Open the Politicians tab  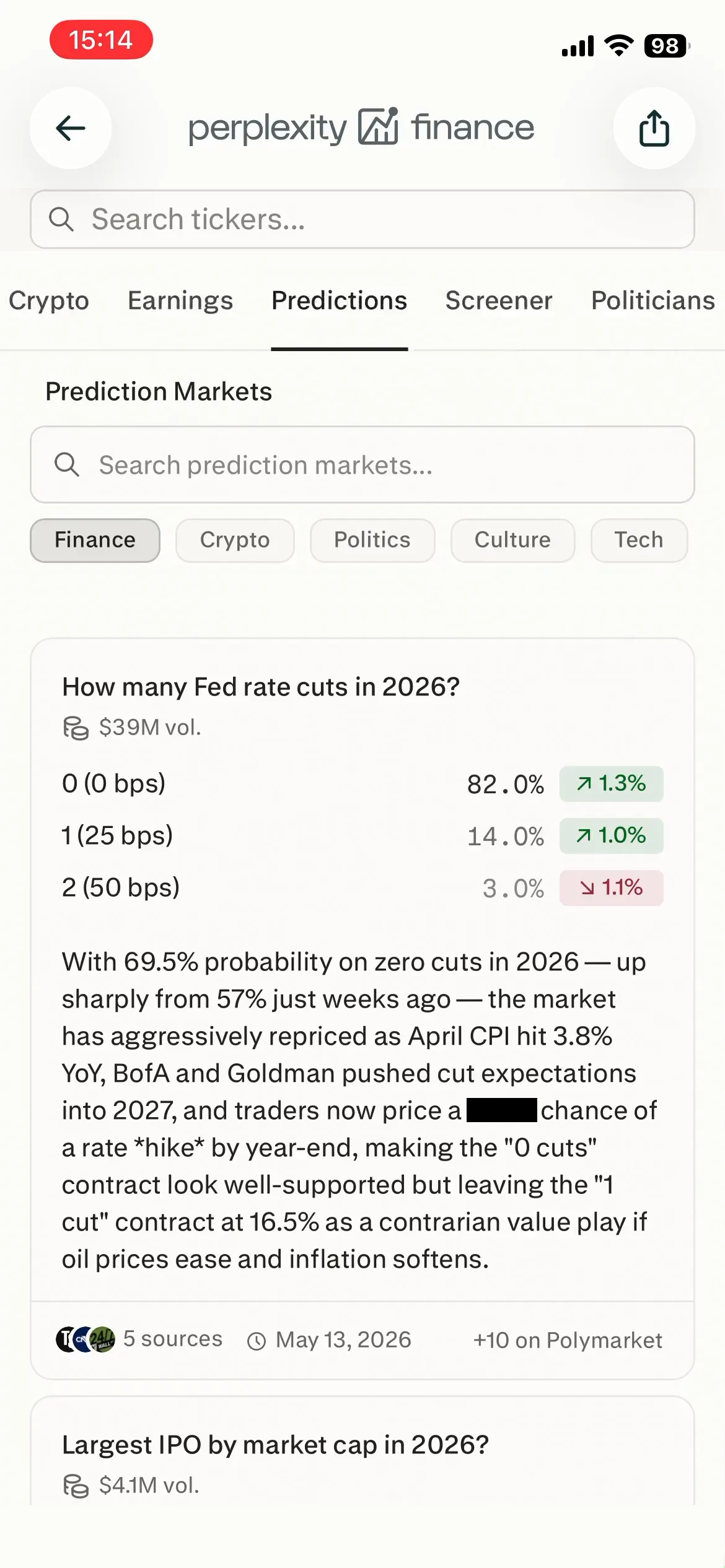(653, 300)
